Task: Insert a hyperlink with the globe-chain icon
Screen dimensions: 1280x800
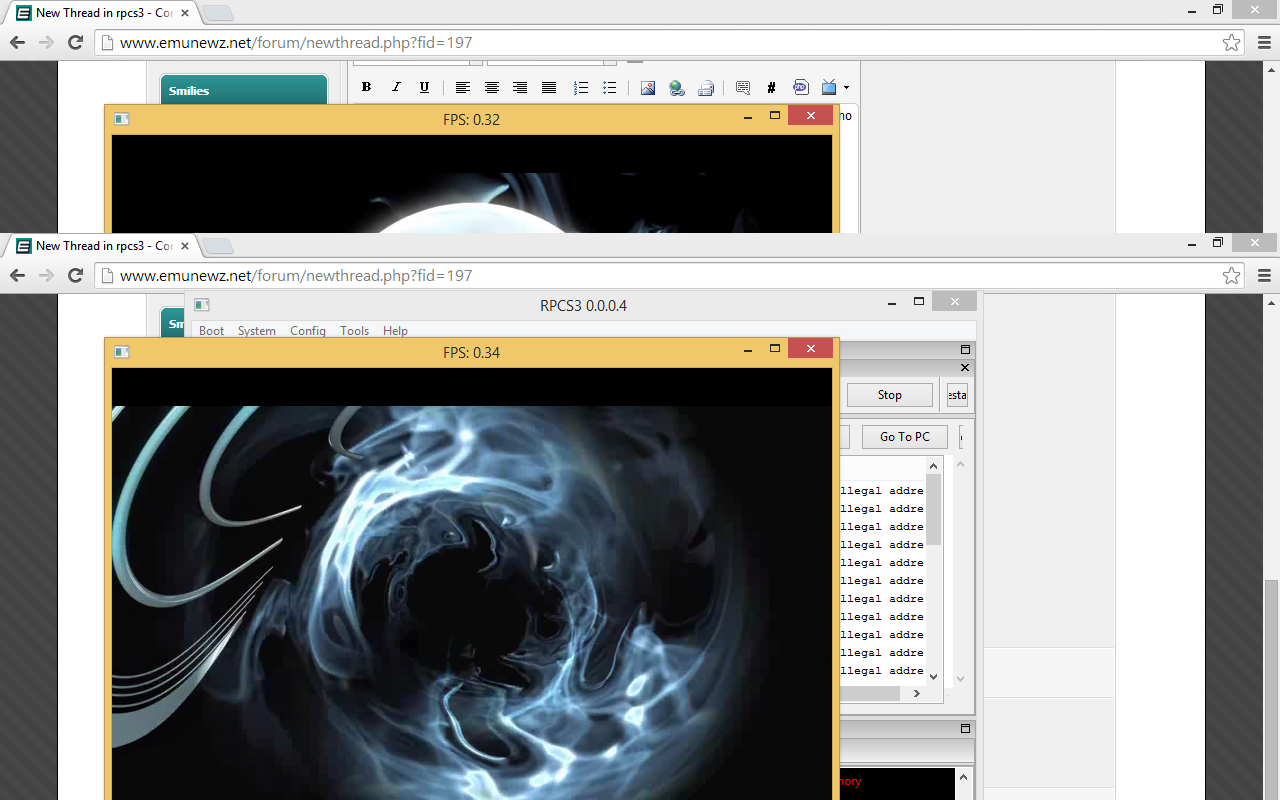Action: (x=677, y=88)
